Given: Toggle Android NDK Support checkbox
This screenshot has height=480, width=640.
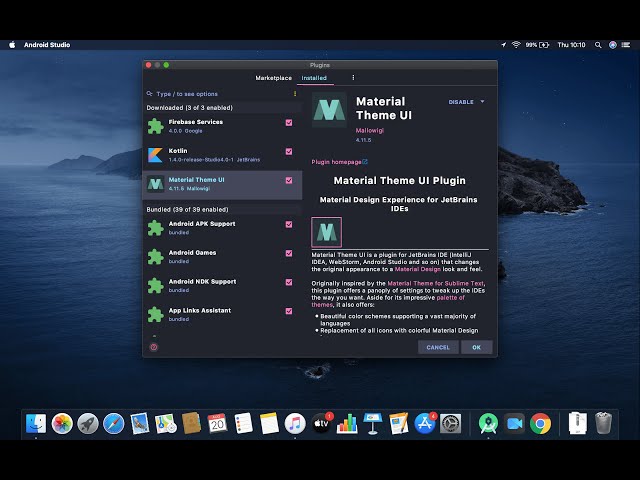Looking at the screenshot, I should [x=289, y=282].
